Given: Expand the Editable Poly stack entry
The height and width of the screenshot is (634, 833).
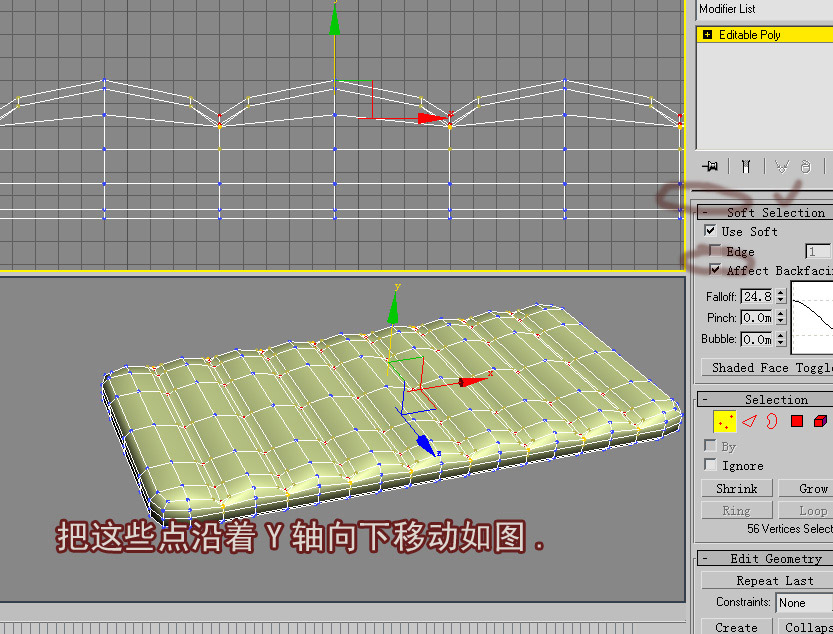Looking at the screenshot, I should point(708,35).
